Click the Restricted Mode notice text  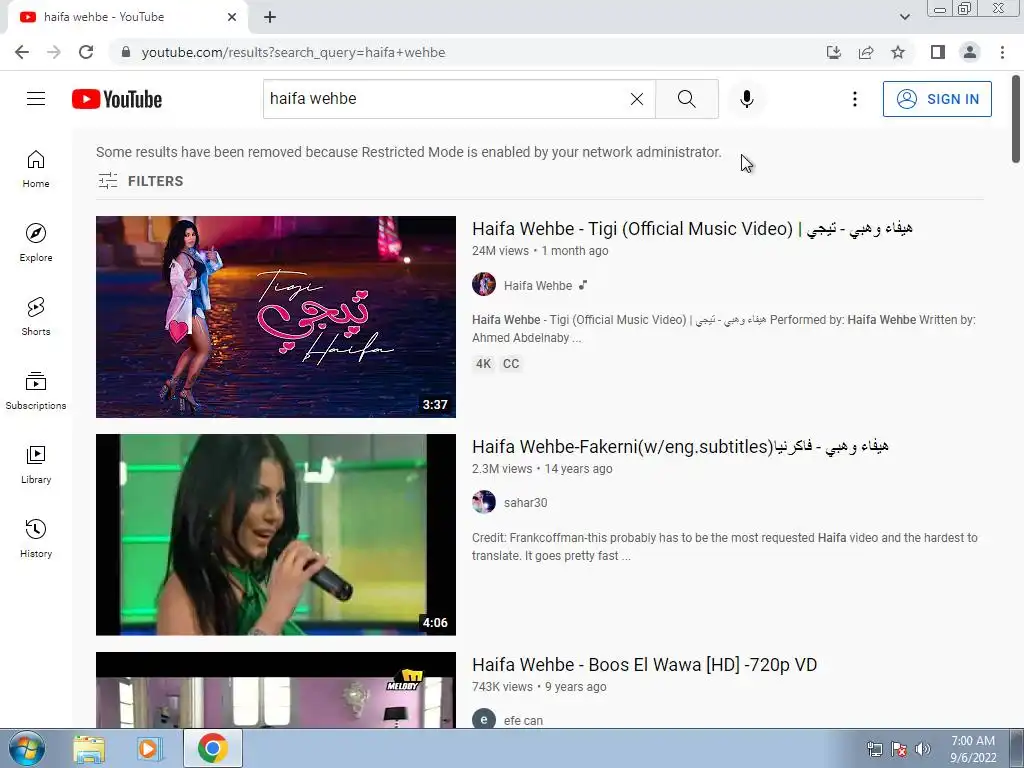pyautogui.click(x=409, y=152)
